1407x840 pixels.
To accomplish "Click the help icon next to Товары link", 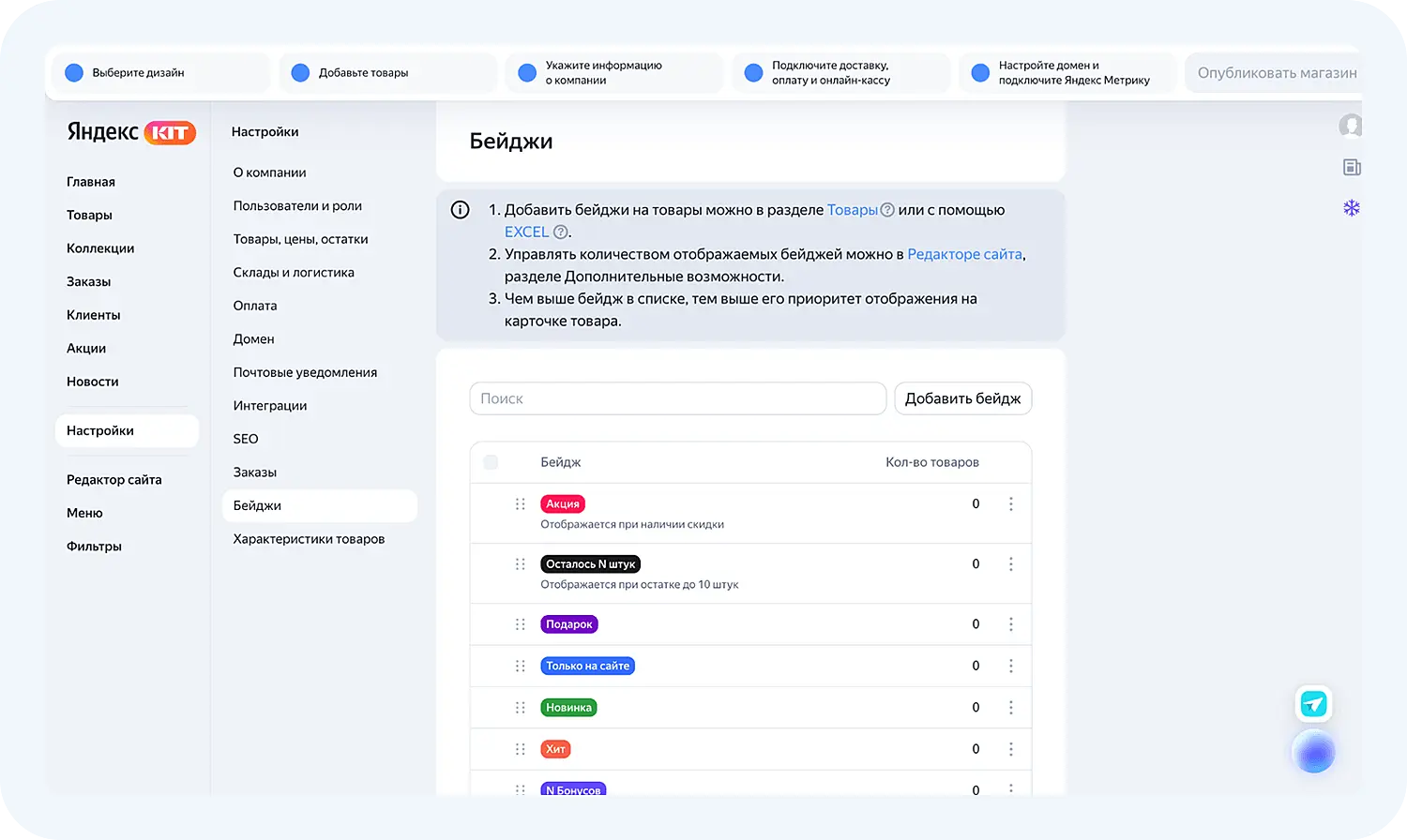I will coord(887,210).
